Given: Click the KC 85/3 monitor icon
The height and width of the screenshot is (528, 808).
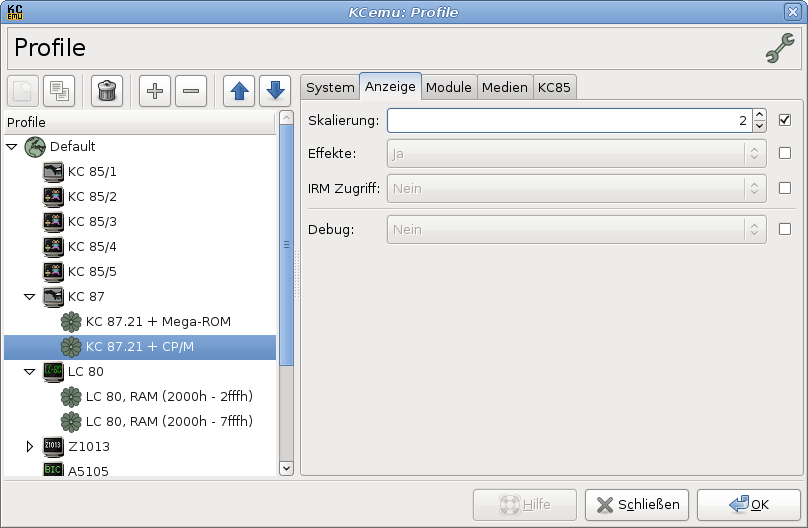Looking at the screenshot, I should tap(53, 222).
